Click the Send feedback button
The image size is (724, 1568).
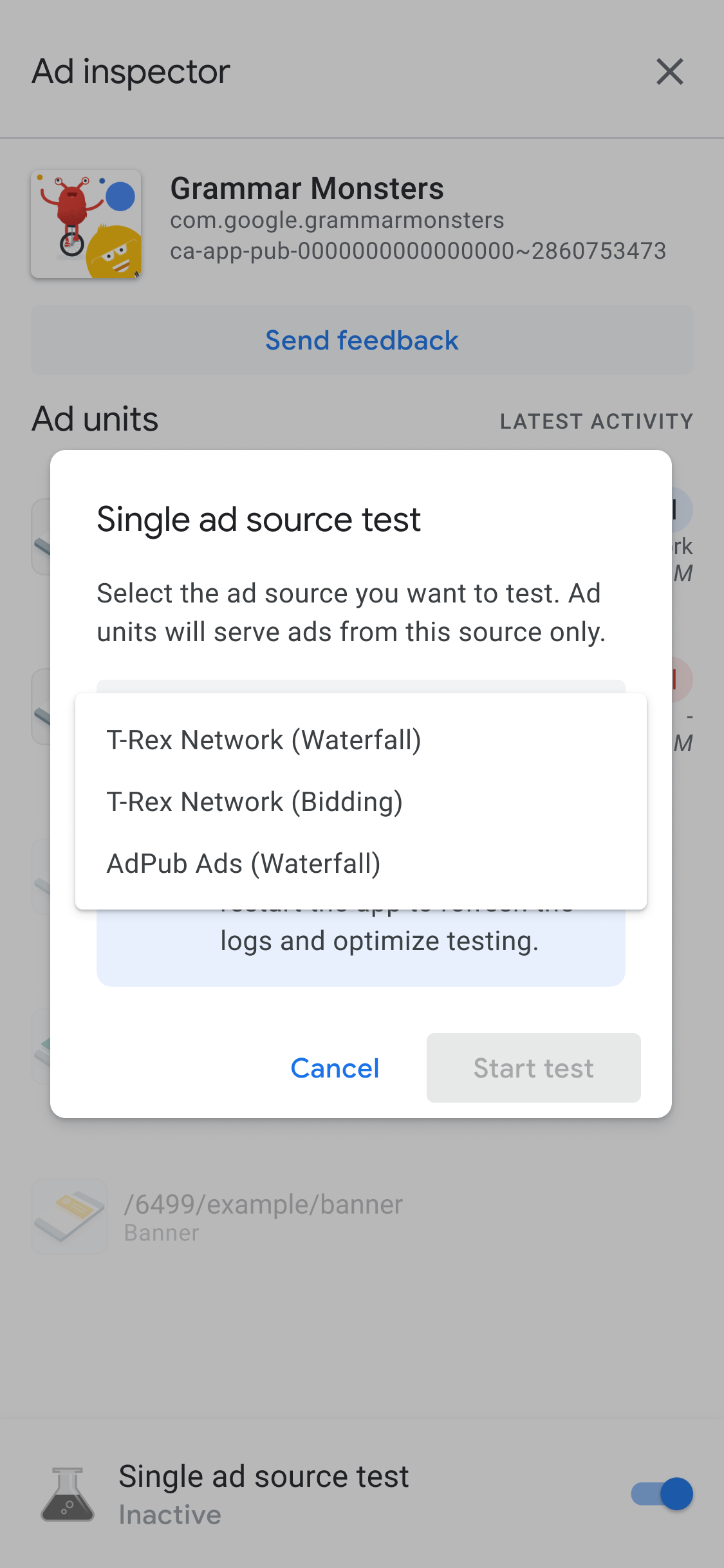(x=362, y=341)
